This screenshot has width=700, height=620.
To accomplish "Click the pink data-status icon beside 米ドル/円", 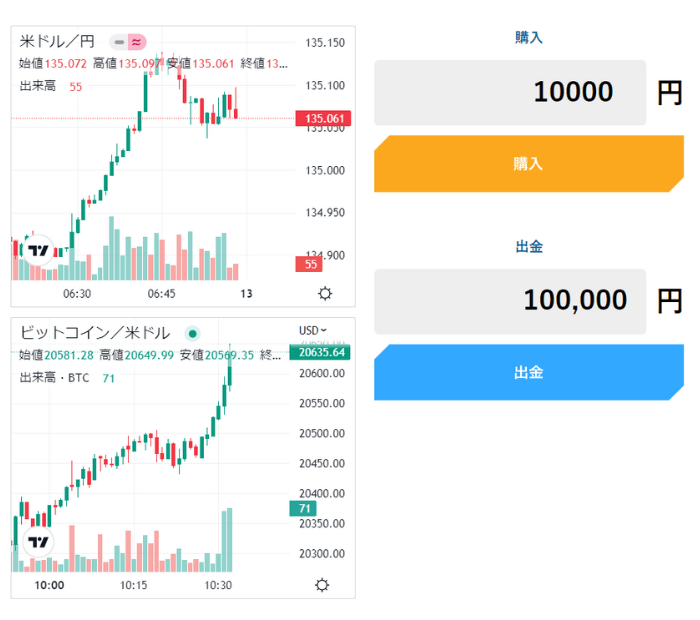I will pyautogui.click(x=137, y=42).
